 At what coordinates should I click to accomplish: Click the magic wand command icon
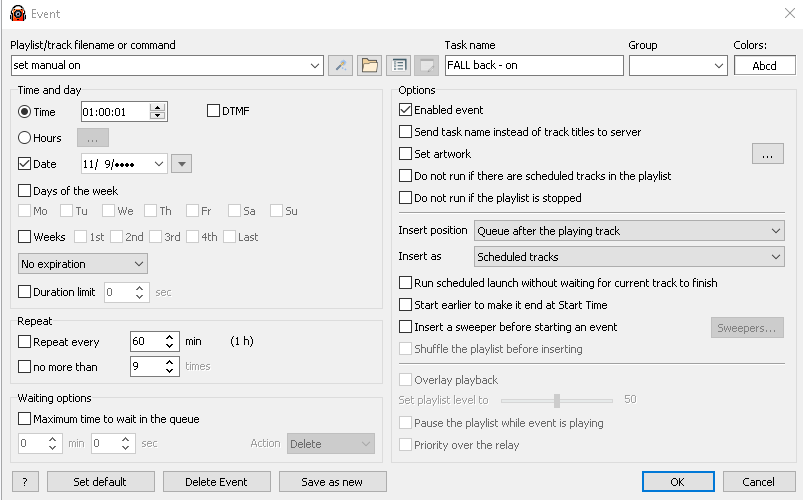tap(341, 66)
